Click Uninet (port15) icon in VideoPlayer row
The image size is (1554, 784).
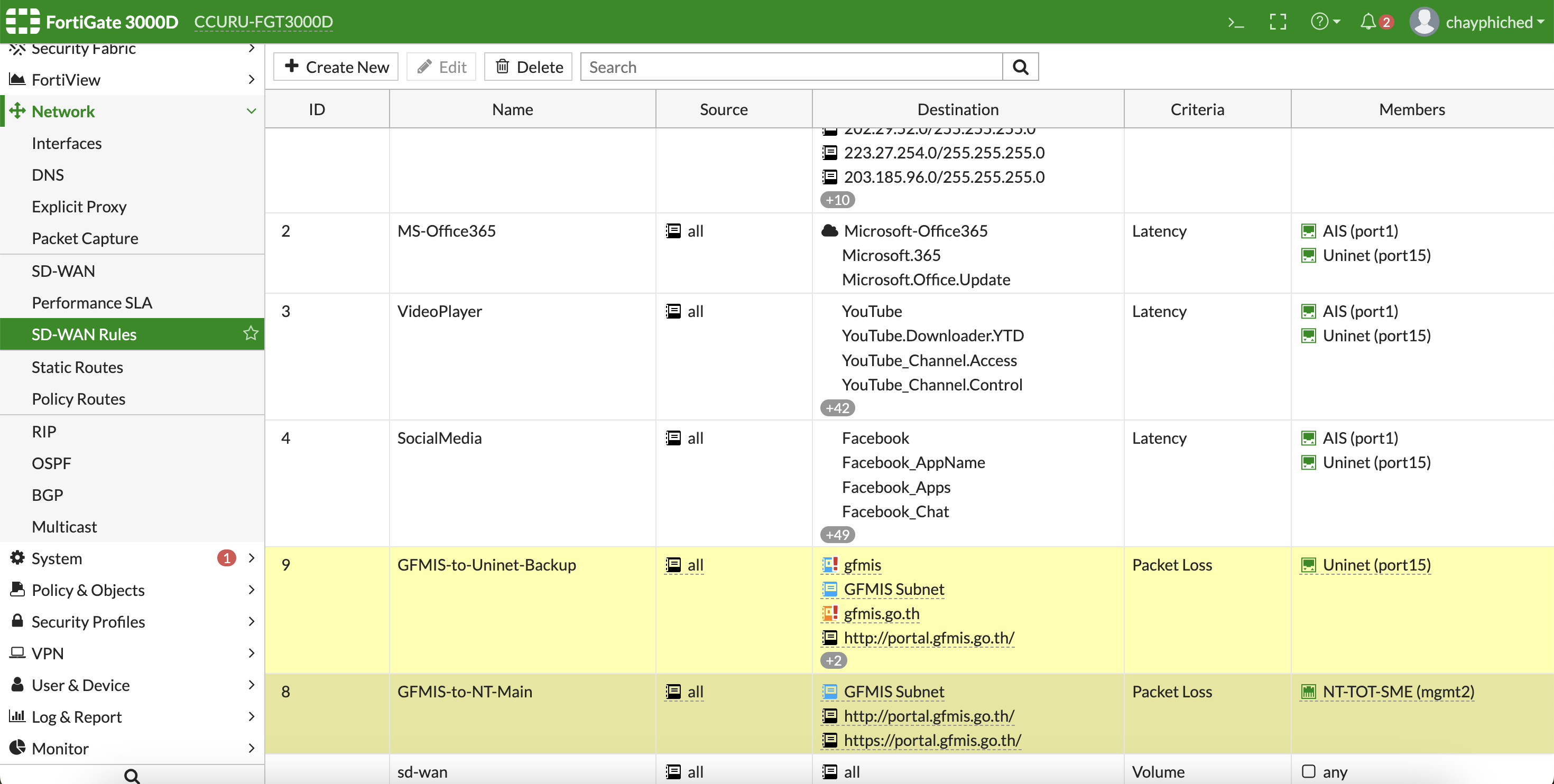point(1308,335)
